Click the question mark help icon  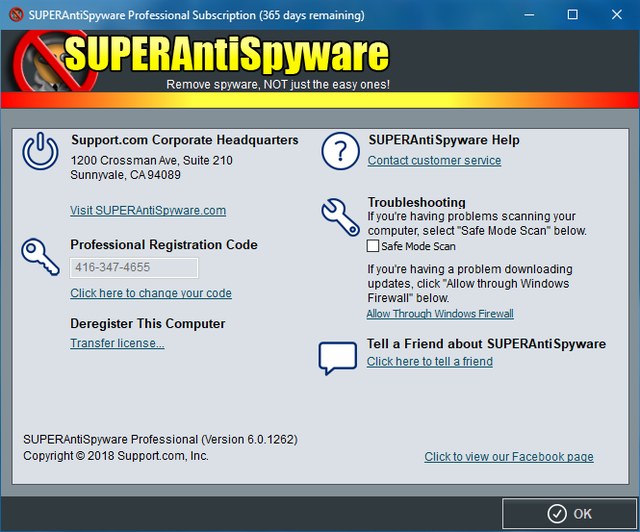[339, 152]
